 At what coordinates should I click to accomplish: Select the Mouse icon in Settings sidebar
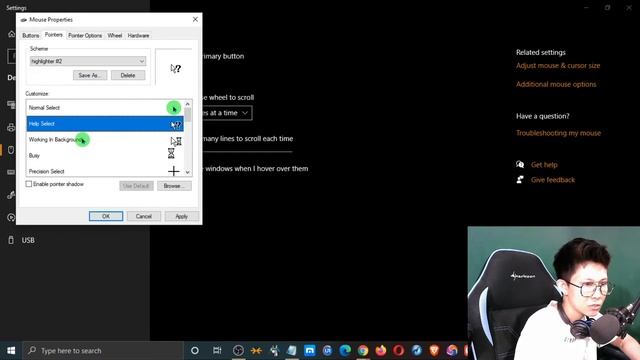[x=11, y=150]
